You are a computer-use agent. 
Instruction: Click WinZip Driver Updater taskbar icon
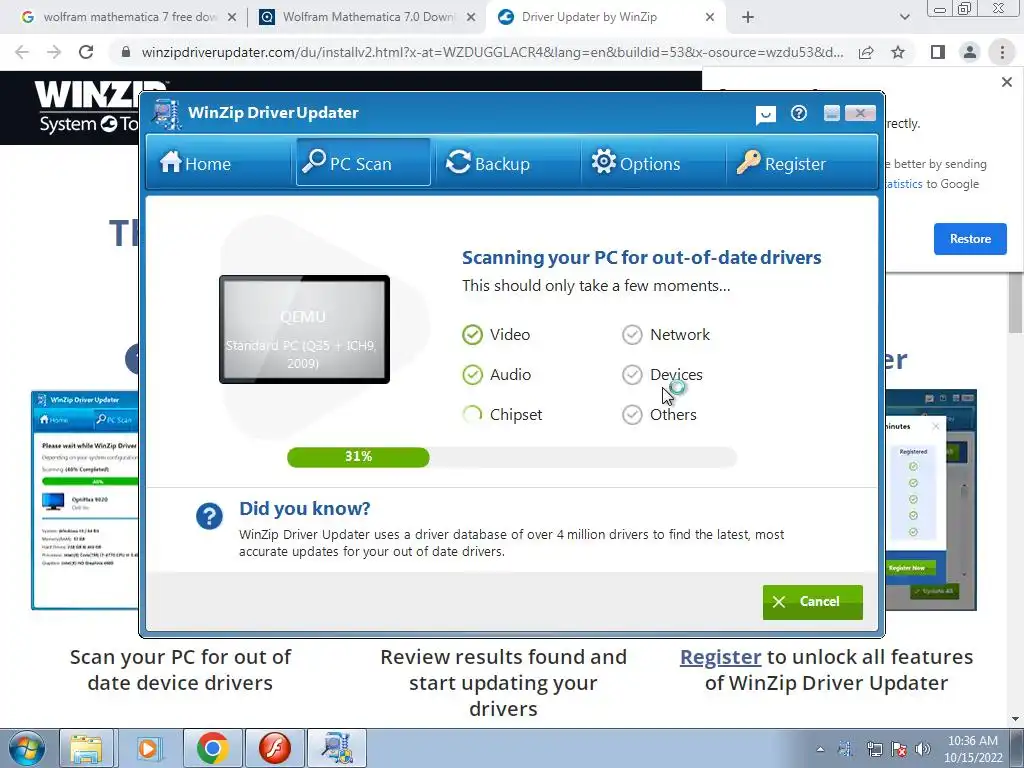(x=337, y=748)
